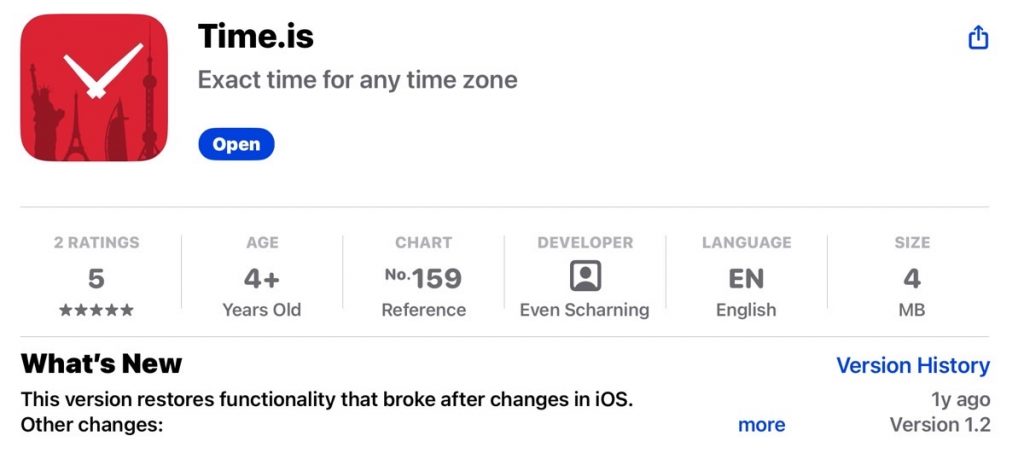
Task: Tap the 4 MB size cell
Action: point(911,278)
